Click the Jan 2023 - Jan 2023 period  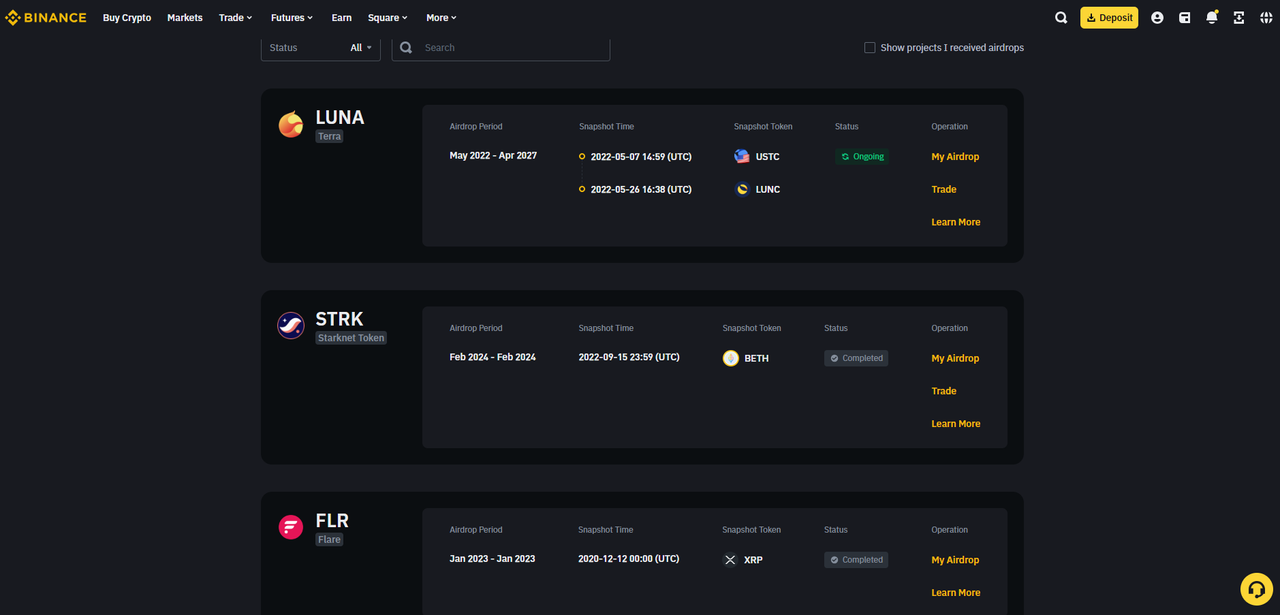pos(492,559)
